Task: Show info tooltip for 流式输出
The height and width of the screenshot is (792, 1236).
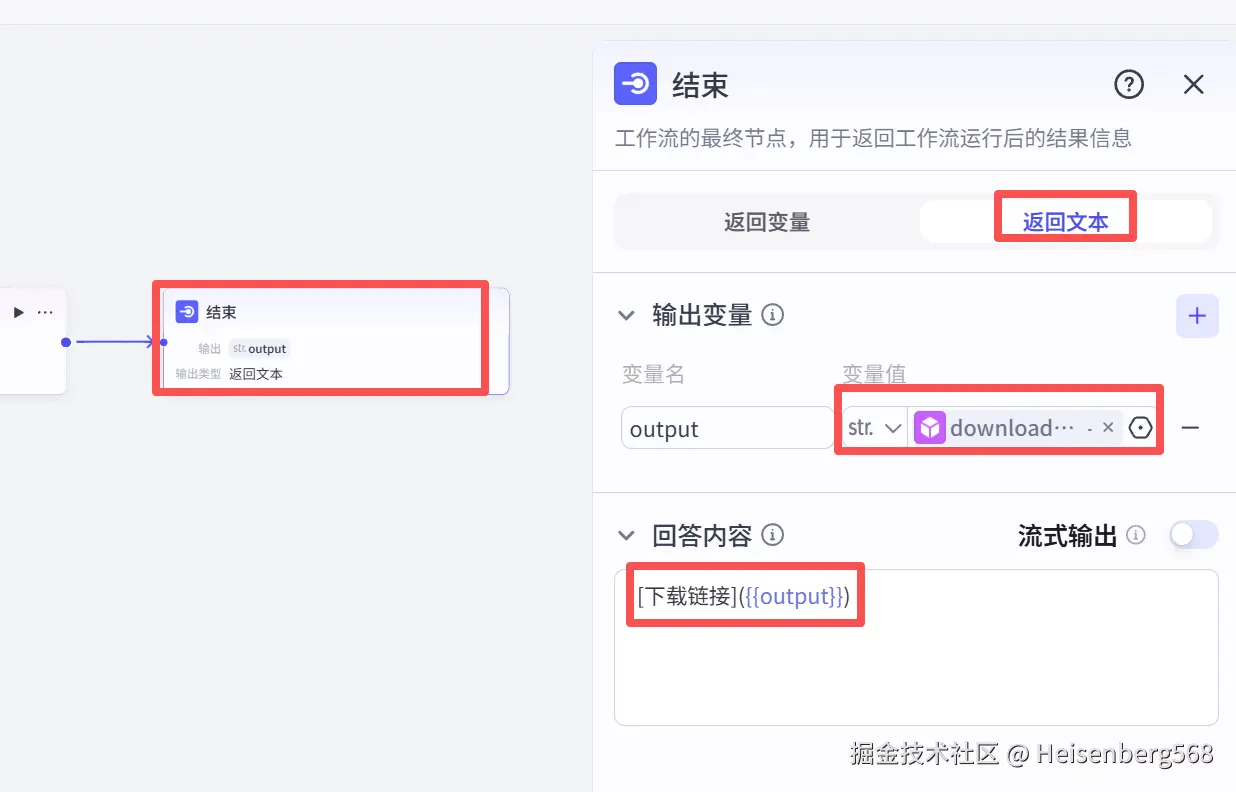Action: (1136, 535)
